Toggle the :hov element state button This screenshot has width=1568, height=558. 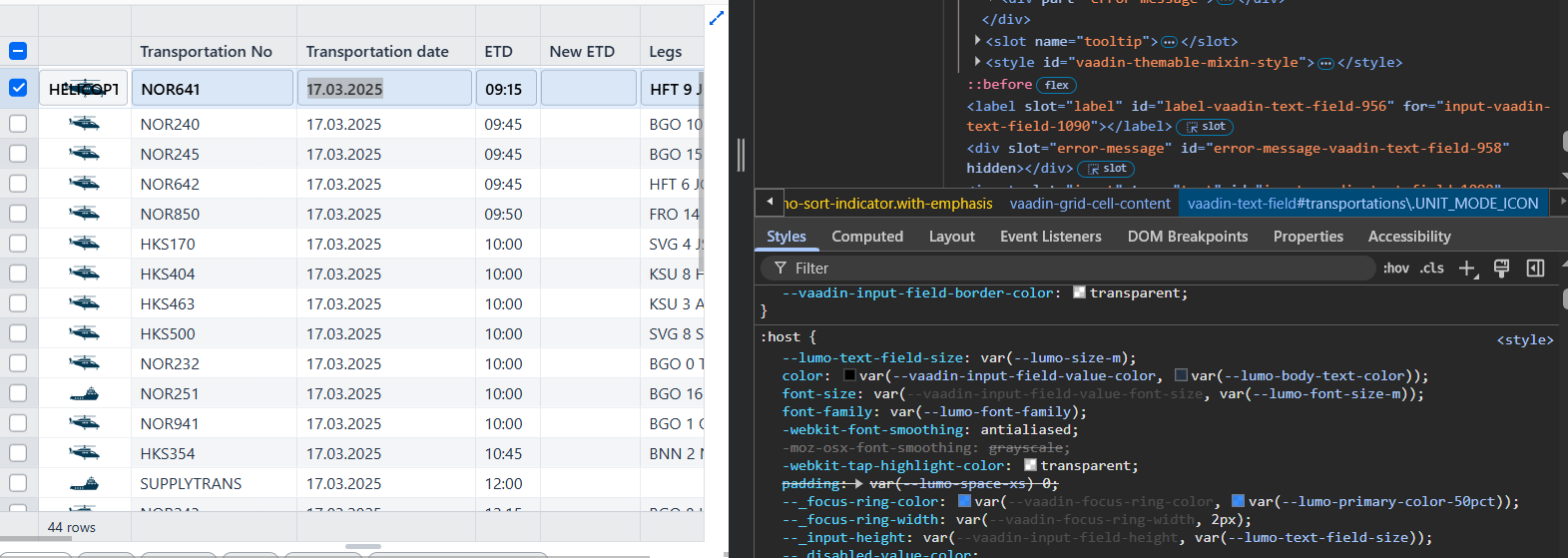click(x=1395, y=269)
